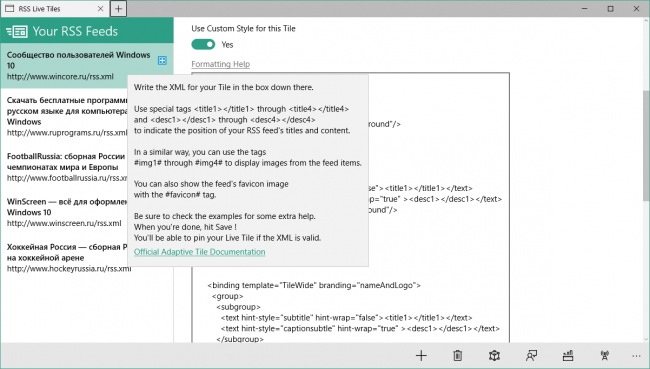The height and width of the screenshot is (369, 650).
Task: Select the WinScreen feed entry
Action: coord(64,212)
